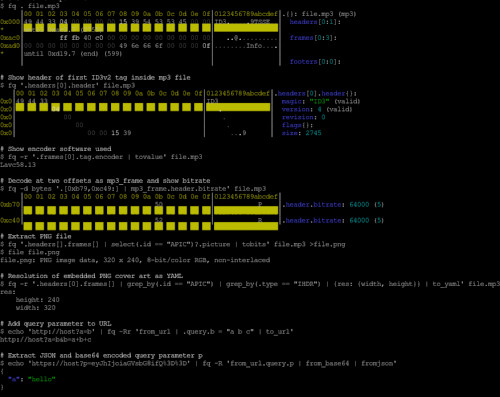
Task: Select the 'until 0xd19.7 (end) (599)' line
Action: point(73,54)
